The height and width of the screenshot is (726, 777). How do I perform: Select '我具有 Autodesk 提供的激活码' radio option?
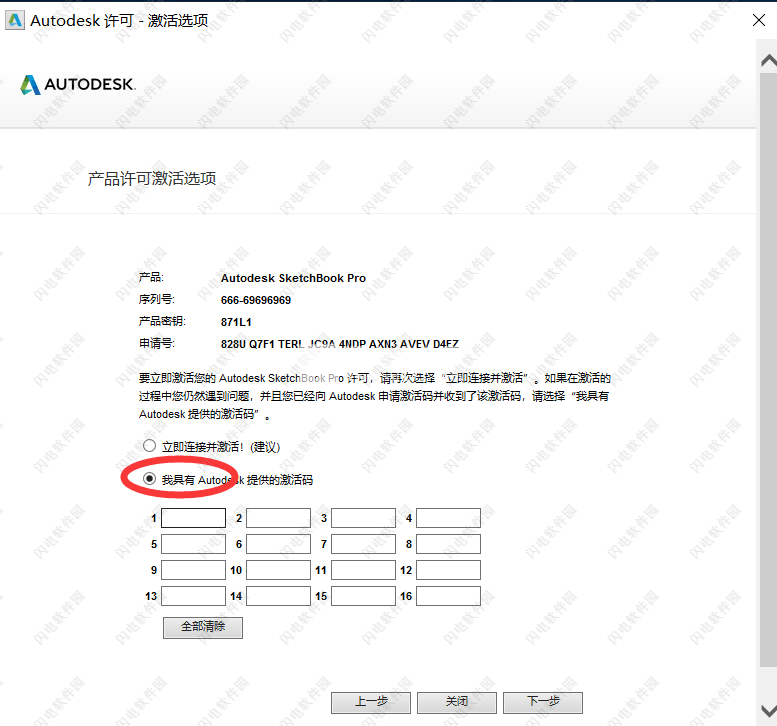149,479
